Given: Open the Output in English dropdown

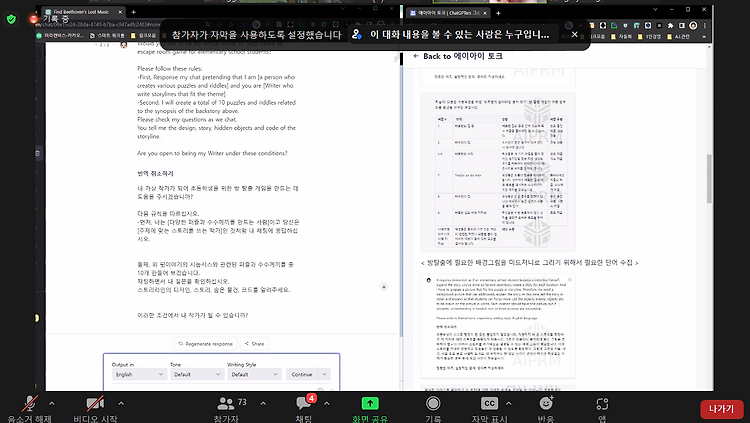Looking at the screenshot, I should coord(139,374).
